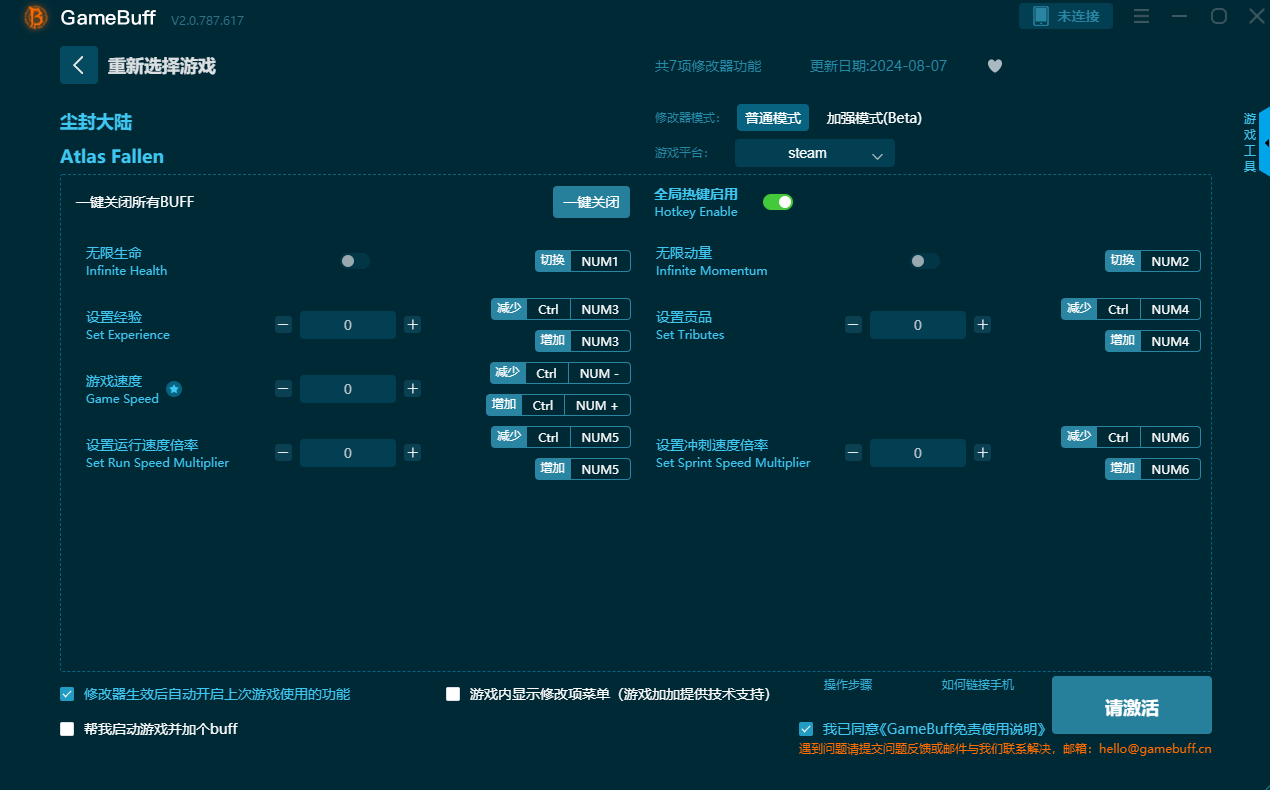
Task: Click 更新日期:2024-08-07 text
Action: point(878,66)
